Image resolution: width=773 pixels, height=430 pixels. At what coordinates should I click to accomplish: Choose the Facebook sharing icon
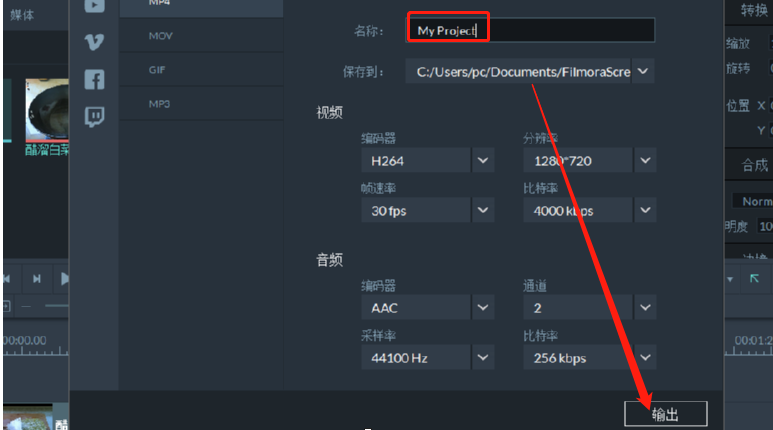coord(94,79)
